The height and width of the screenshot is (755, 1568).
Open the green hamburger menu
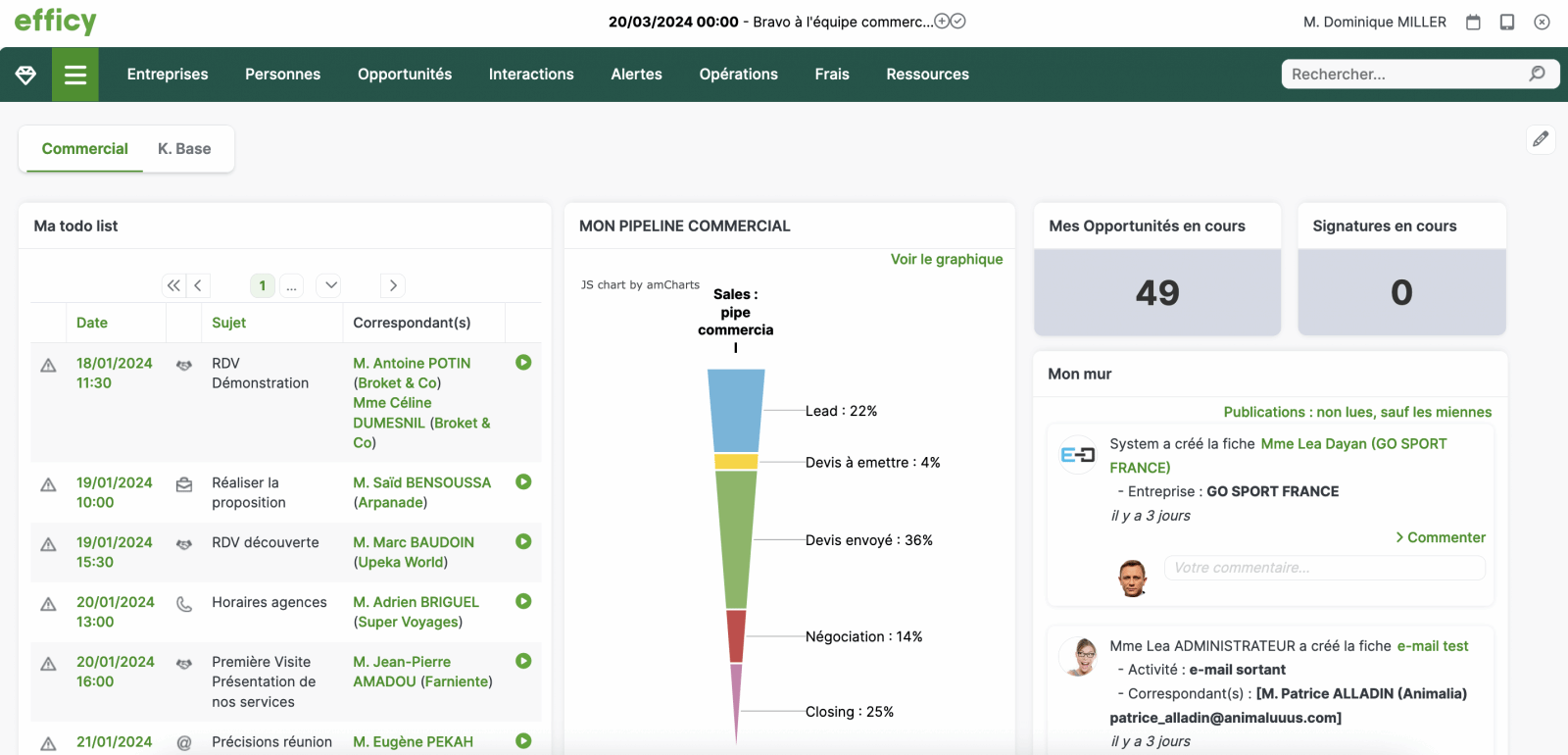[x=75, y=75]
